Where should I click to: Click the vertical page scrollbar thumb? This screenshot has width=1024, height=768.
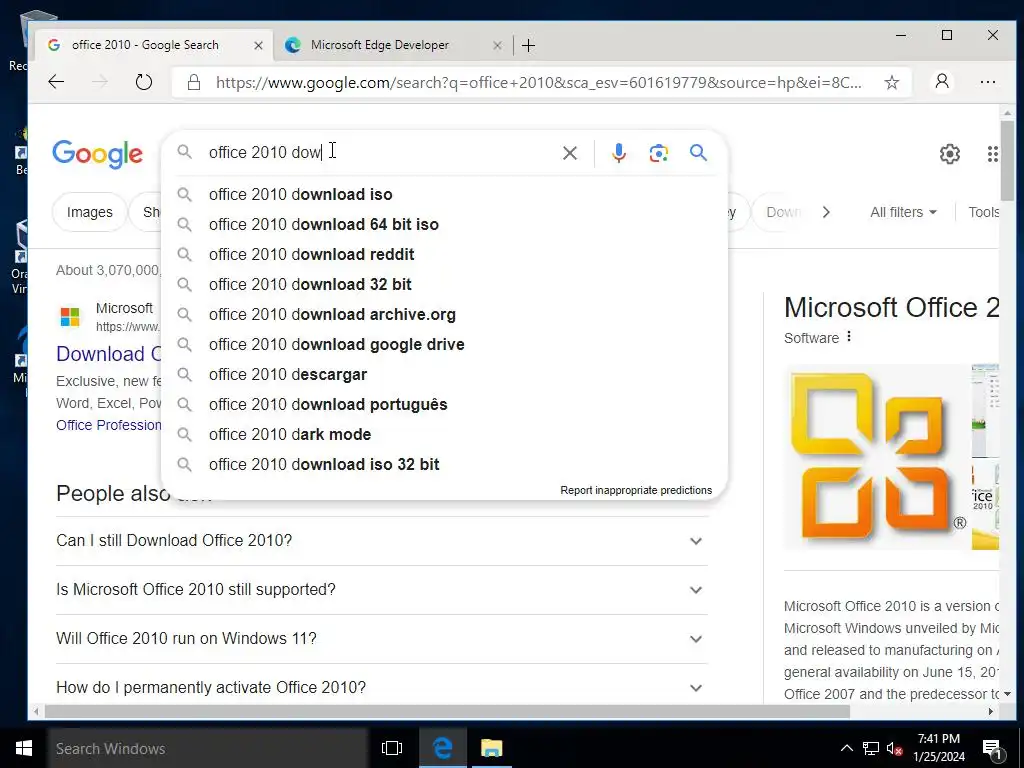click(1007, 160)
